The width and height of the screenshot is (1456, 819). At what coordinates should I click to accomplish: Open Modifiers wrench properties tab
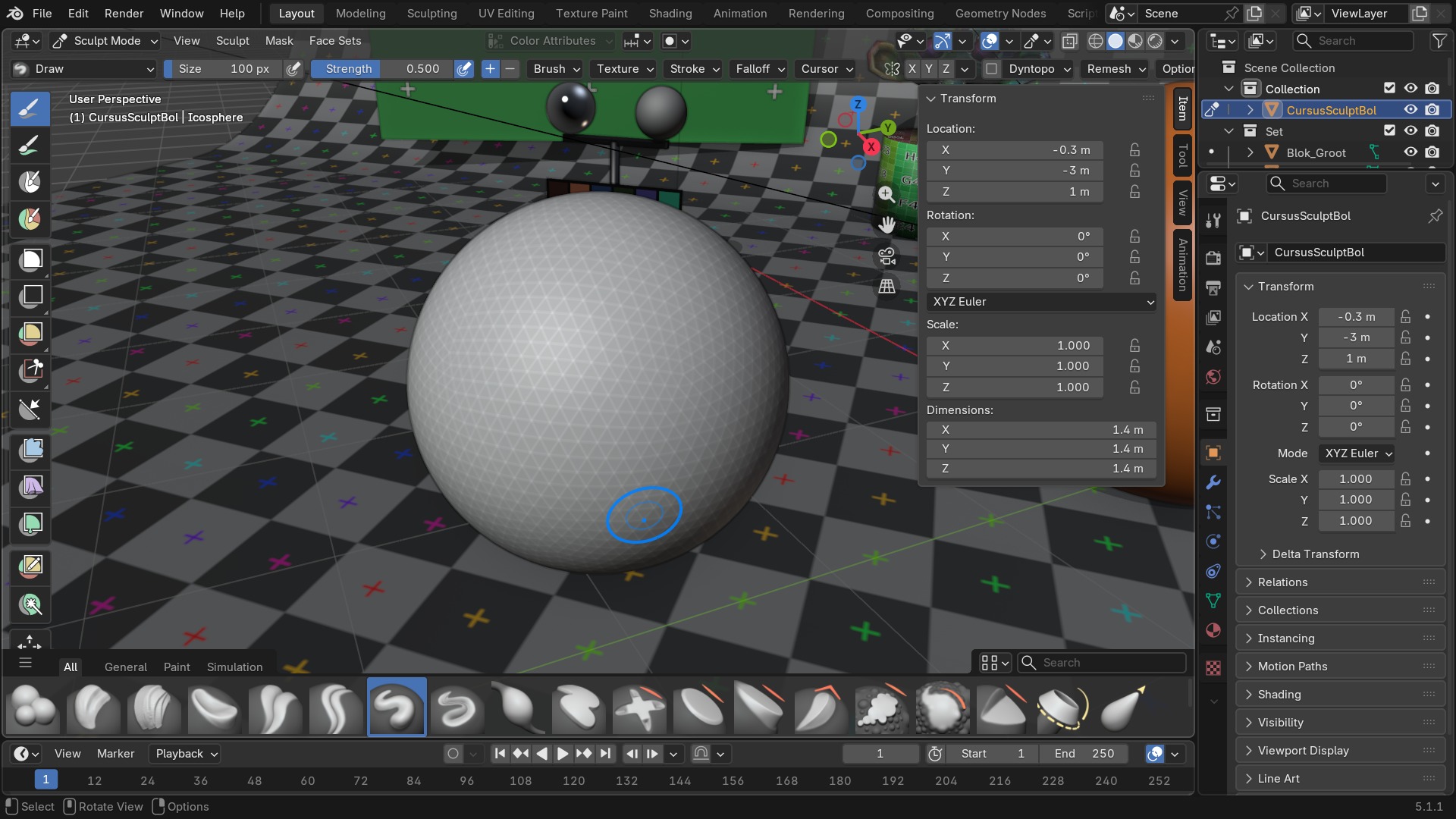[1213, 482]
